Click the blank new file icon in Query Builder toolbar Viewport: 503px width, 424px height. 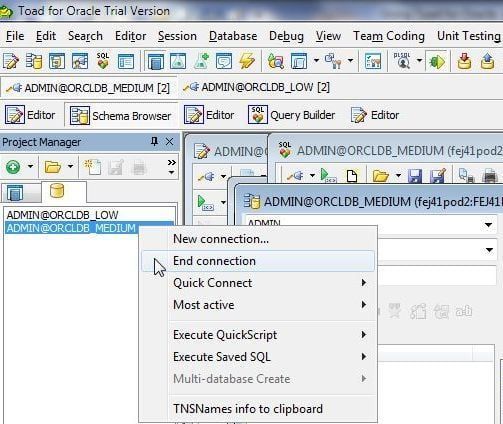tap(352, 176)
